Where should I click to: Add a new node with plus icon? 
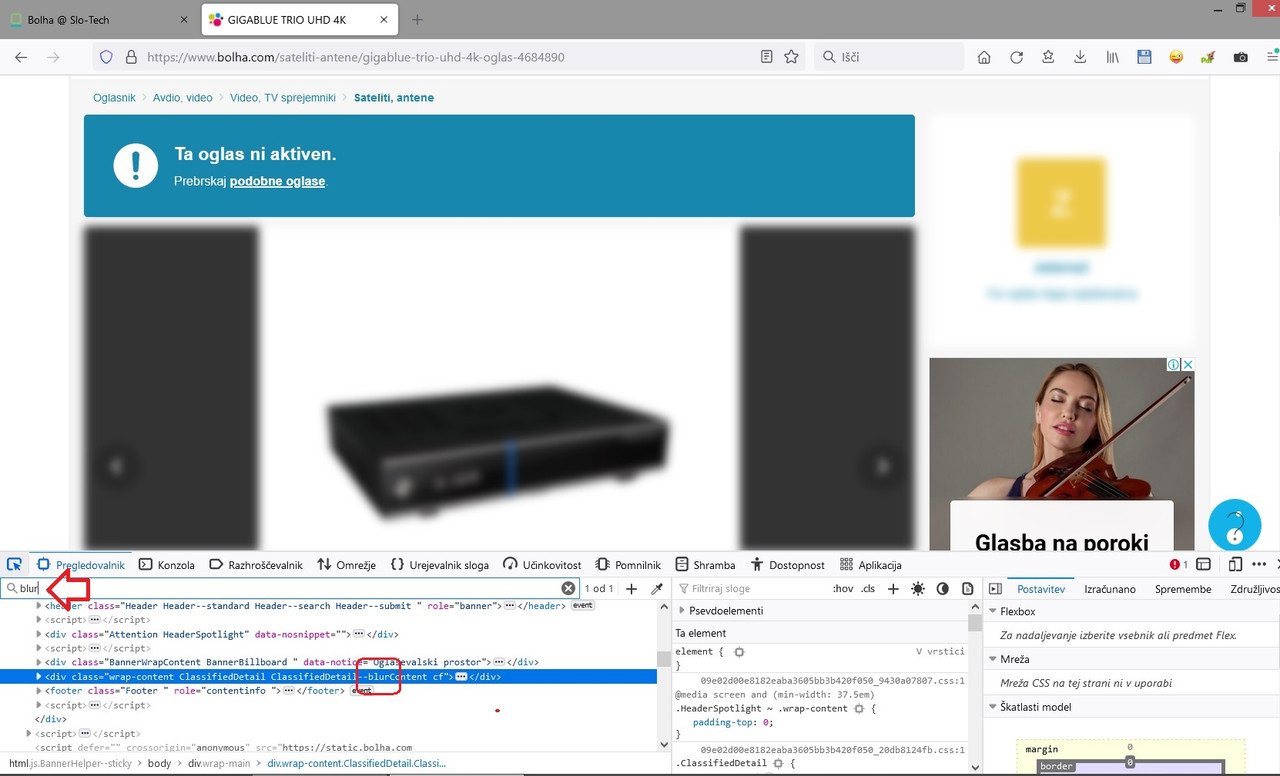[x=632, y=589]
